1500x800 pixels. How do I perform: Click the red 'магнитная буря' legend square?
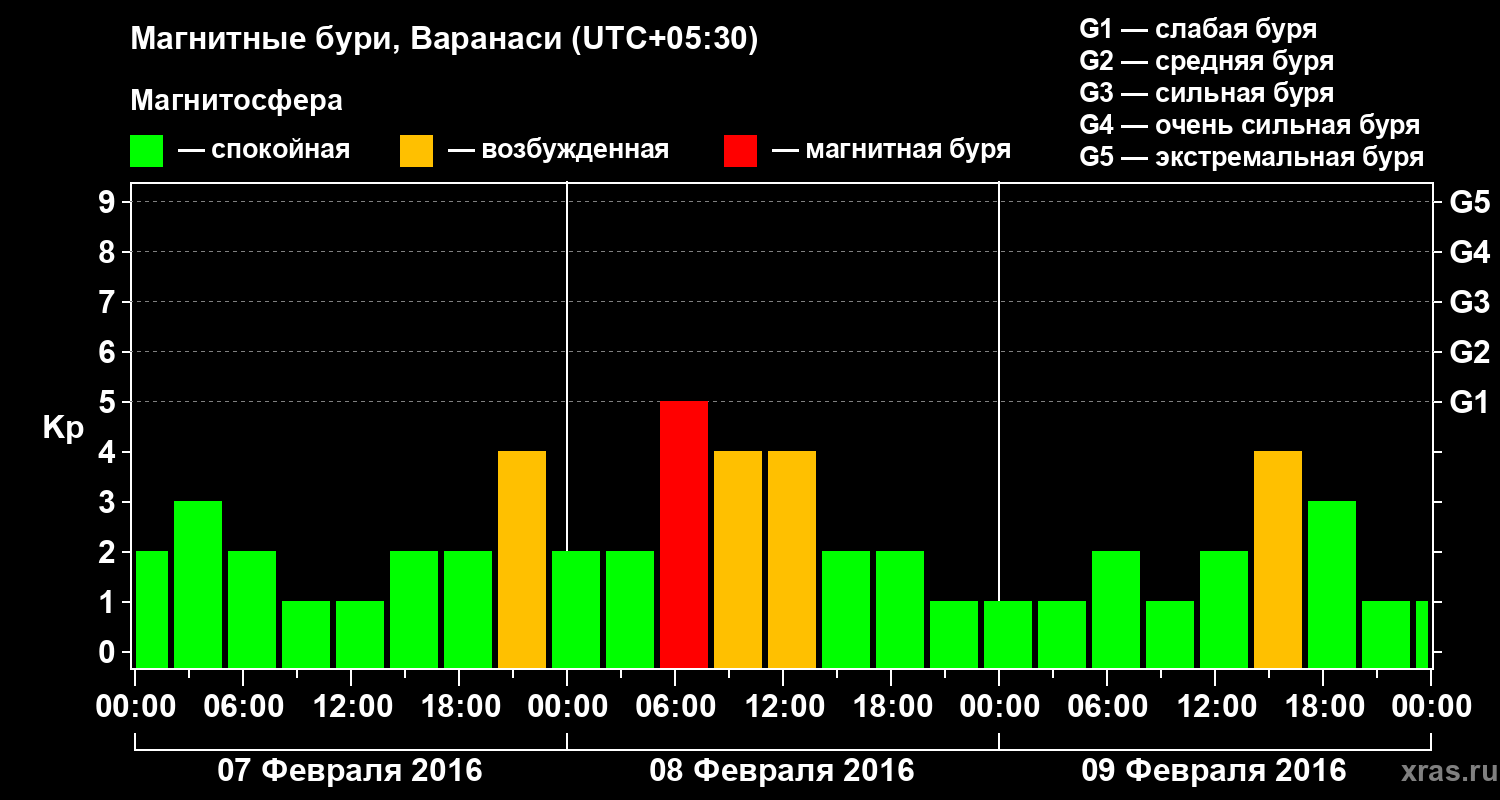(741, 151)
